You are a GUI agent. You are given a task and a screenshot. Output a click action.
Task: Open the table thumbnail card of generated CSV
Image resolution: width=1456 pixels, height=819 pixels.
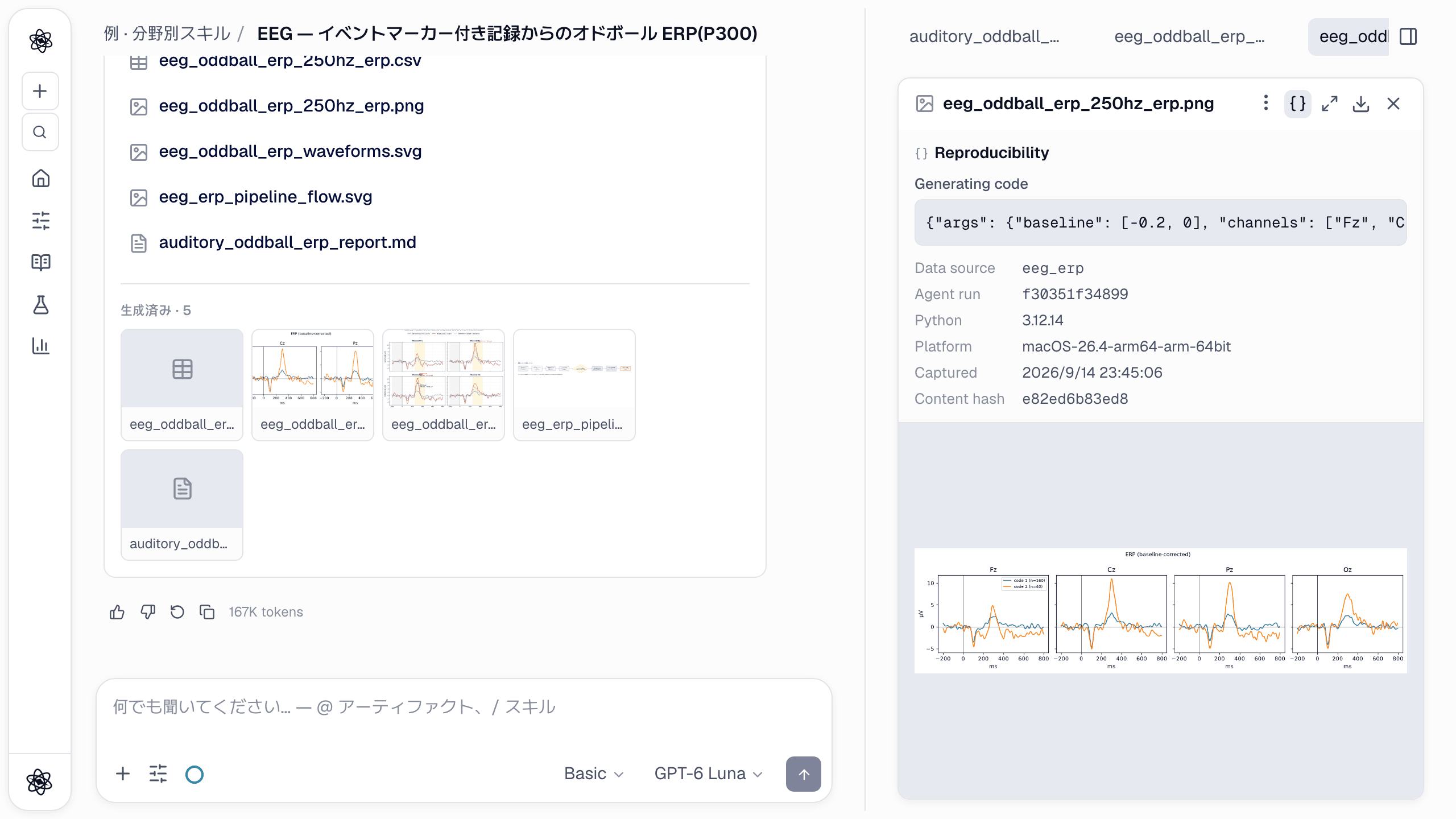click(182, 384)
